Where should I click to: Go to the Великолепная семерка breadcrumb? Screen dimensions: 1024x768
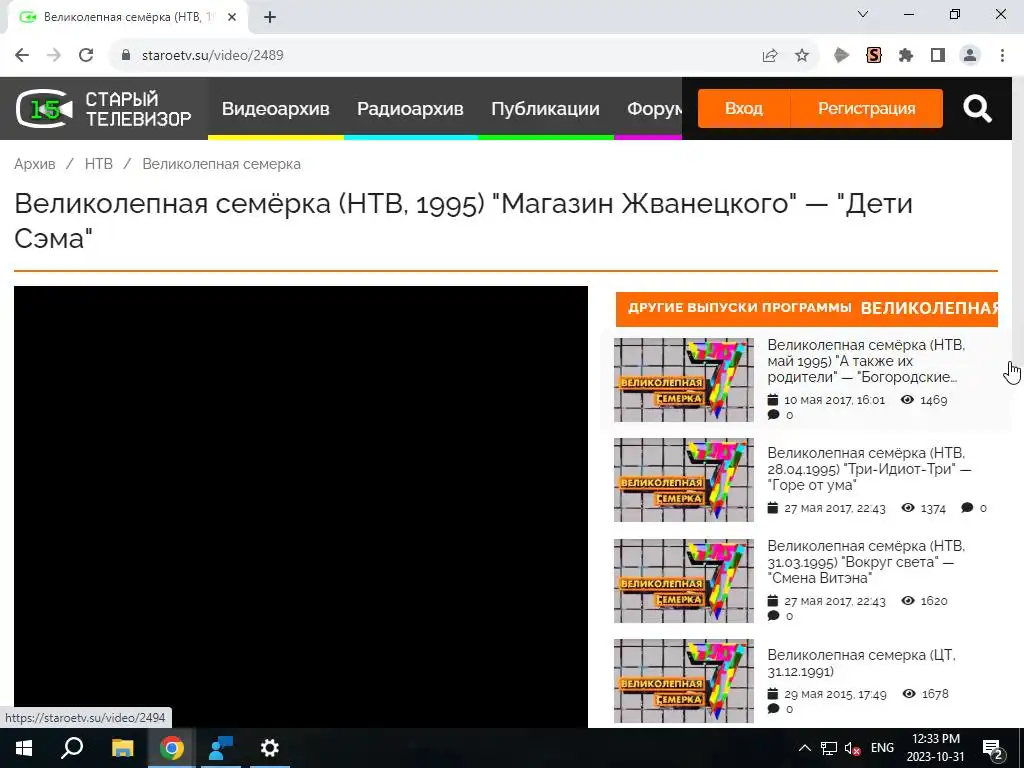(221, 164)
